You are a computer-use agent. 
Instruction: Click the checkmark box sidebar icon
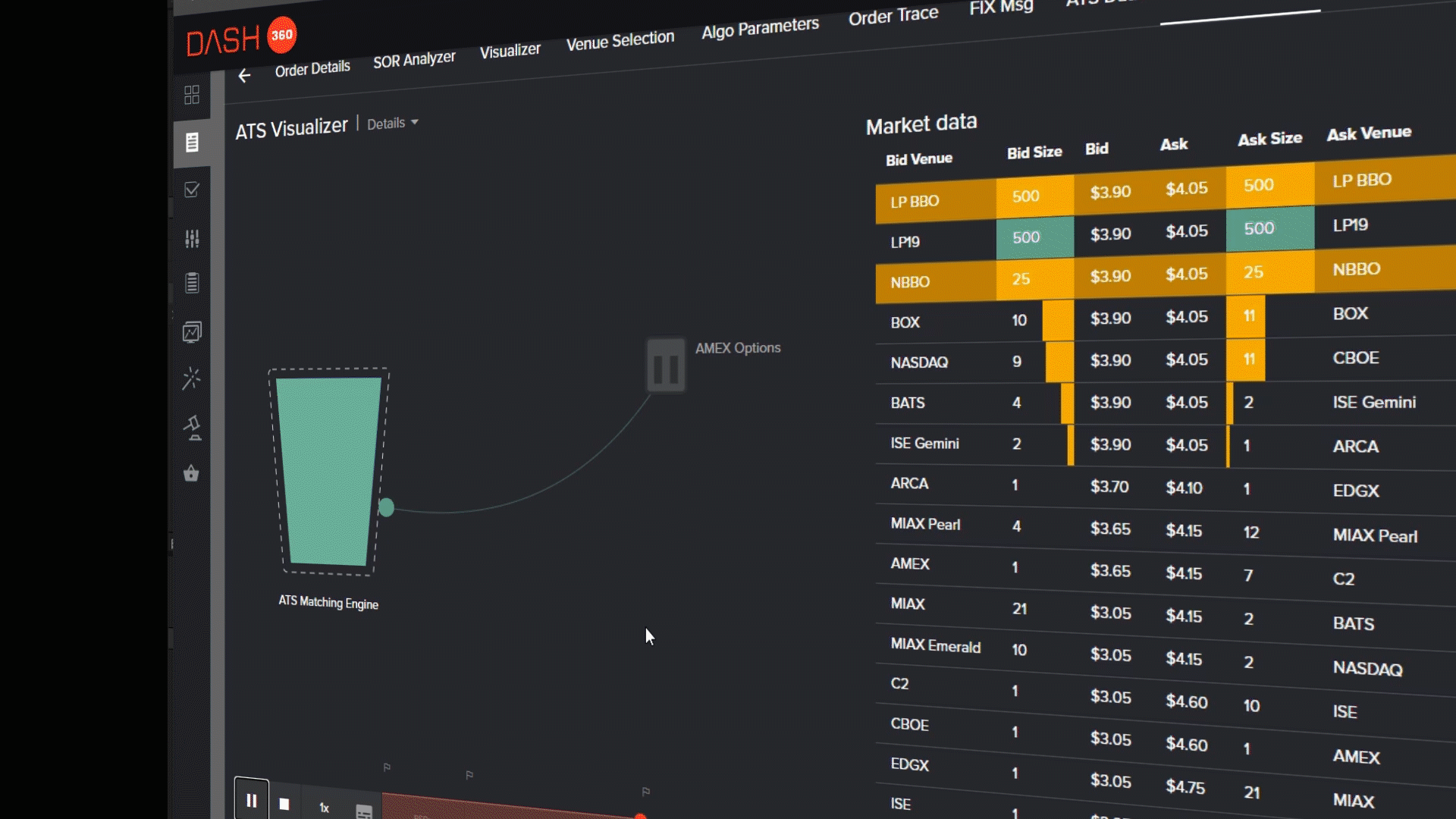pos(192,190)
